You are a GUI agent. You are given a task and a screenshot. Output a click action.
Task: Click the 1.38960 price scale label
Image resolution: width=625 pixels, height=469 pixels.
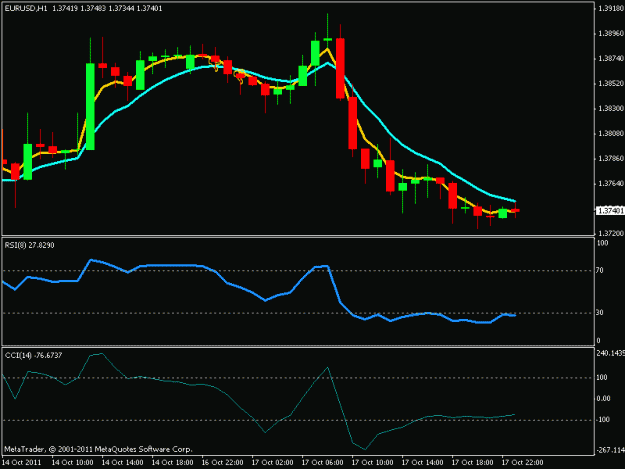pyautogui.click(x=611, y=33)
